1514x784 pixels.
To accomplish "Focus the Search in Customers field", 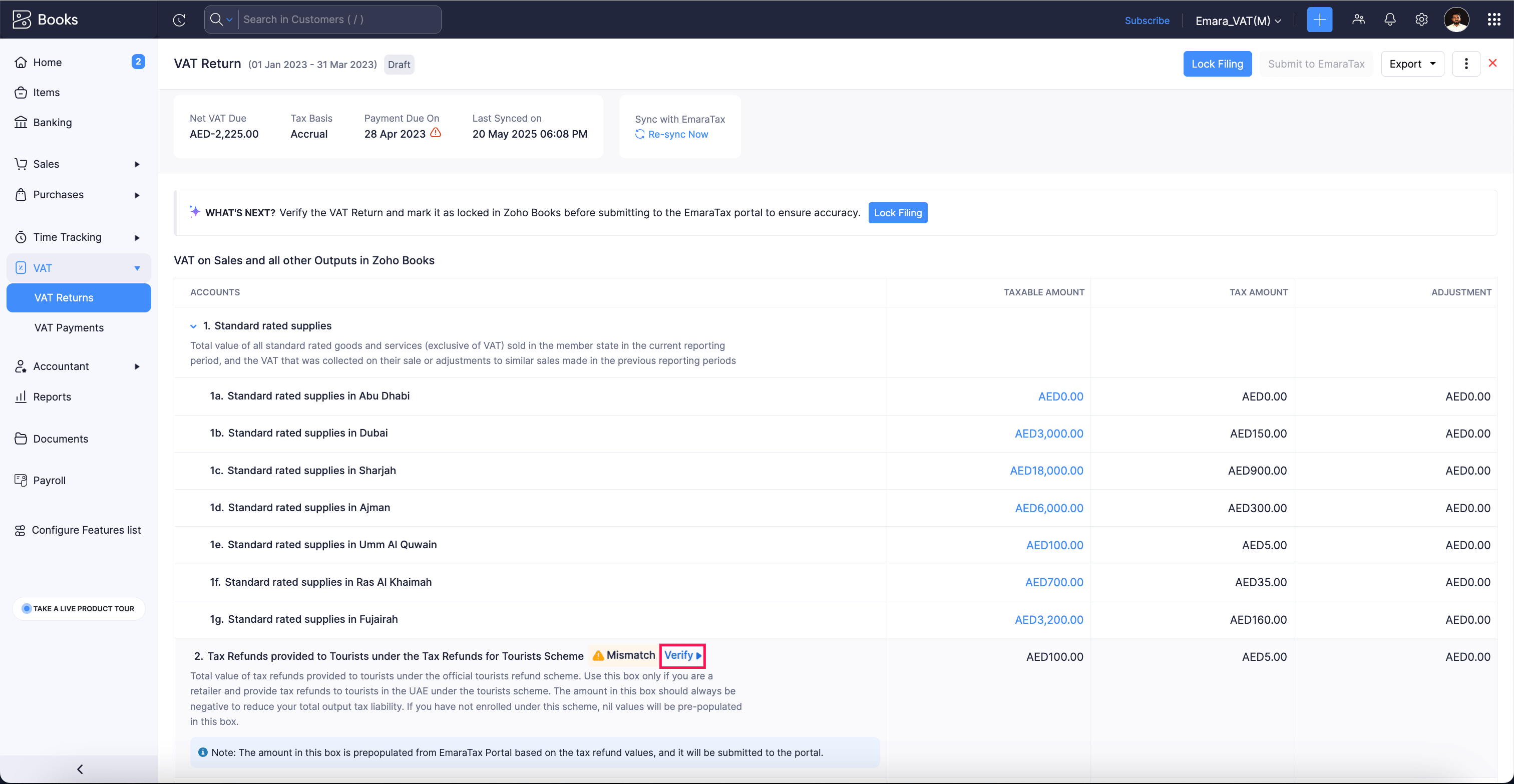I will pyautogui.click(x=340, y=20).
